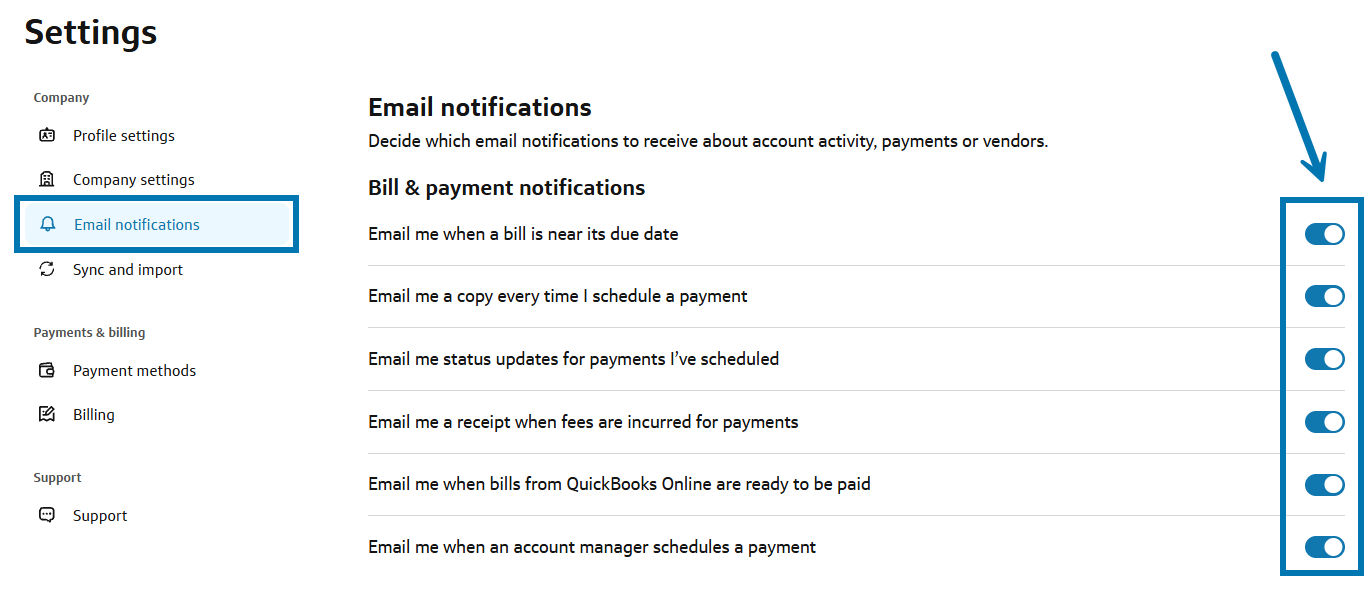Open the Billing page
1370x591 pixels.
point(94,414)
